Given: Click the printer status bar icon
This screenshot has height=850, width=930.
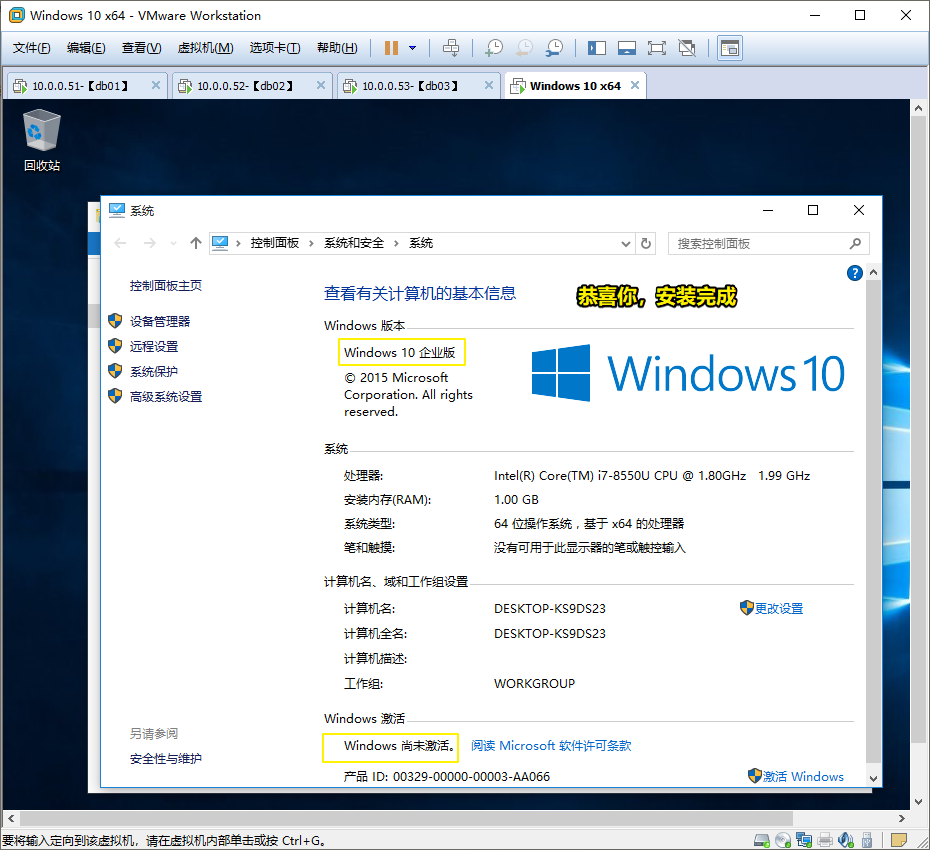Looking at the screenshot, I should coord(825,840).
